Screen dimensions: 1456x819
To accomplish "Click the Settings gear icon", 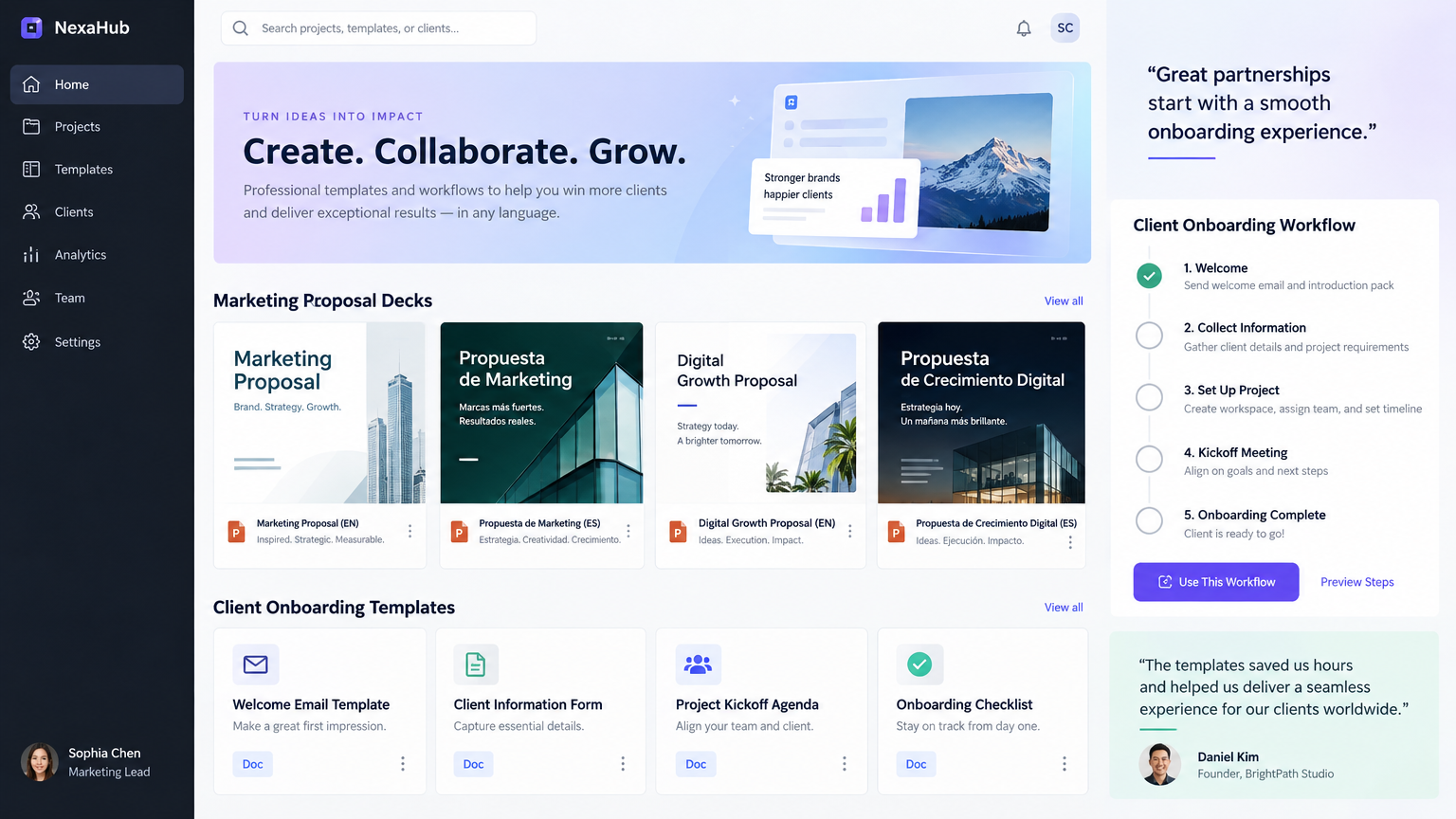I will (x=31, y=342).
